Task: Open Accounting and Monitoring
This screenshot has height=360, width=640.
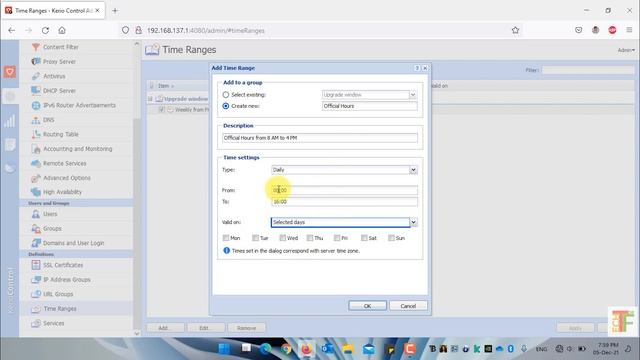Action: 78,149
